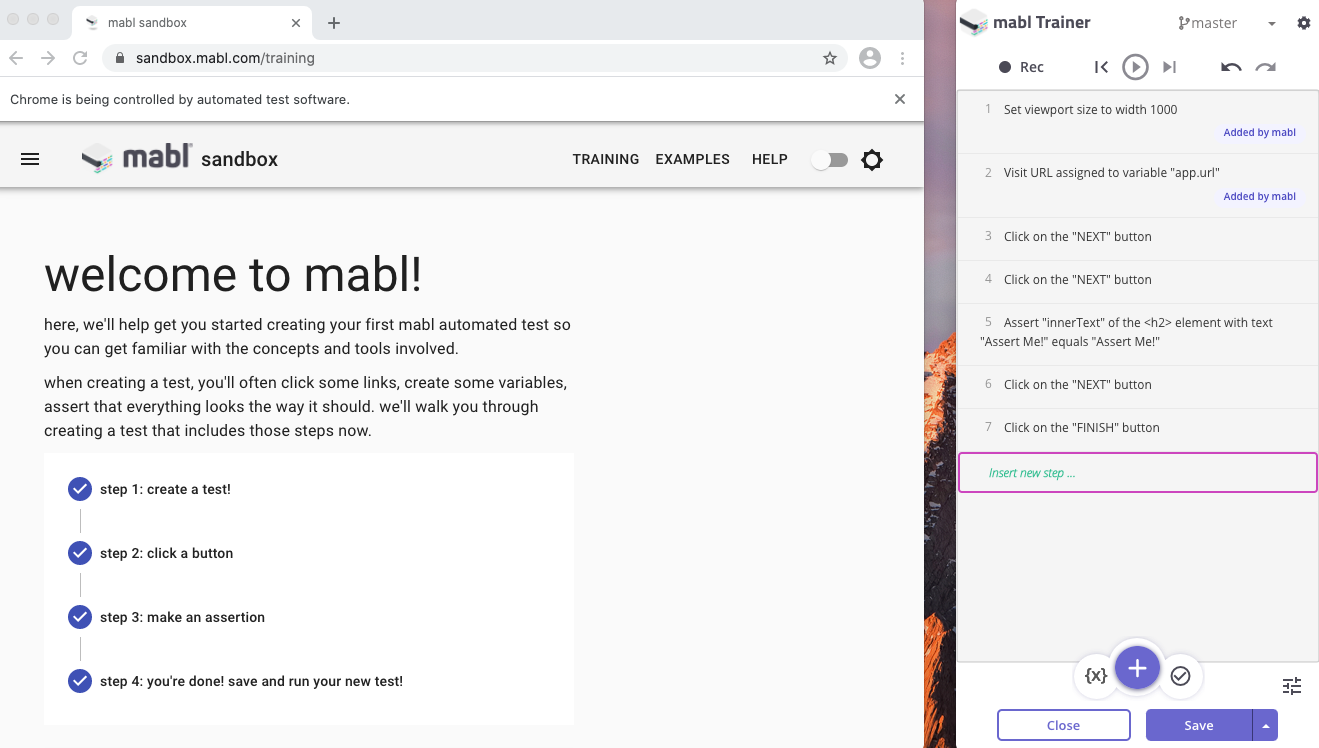Click the brightness sun icon
The height and width of the screenshot is (748, 1319).
[872, 160]
